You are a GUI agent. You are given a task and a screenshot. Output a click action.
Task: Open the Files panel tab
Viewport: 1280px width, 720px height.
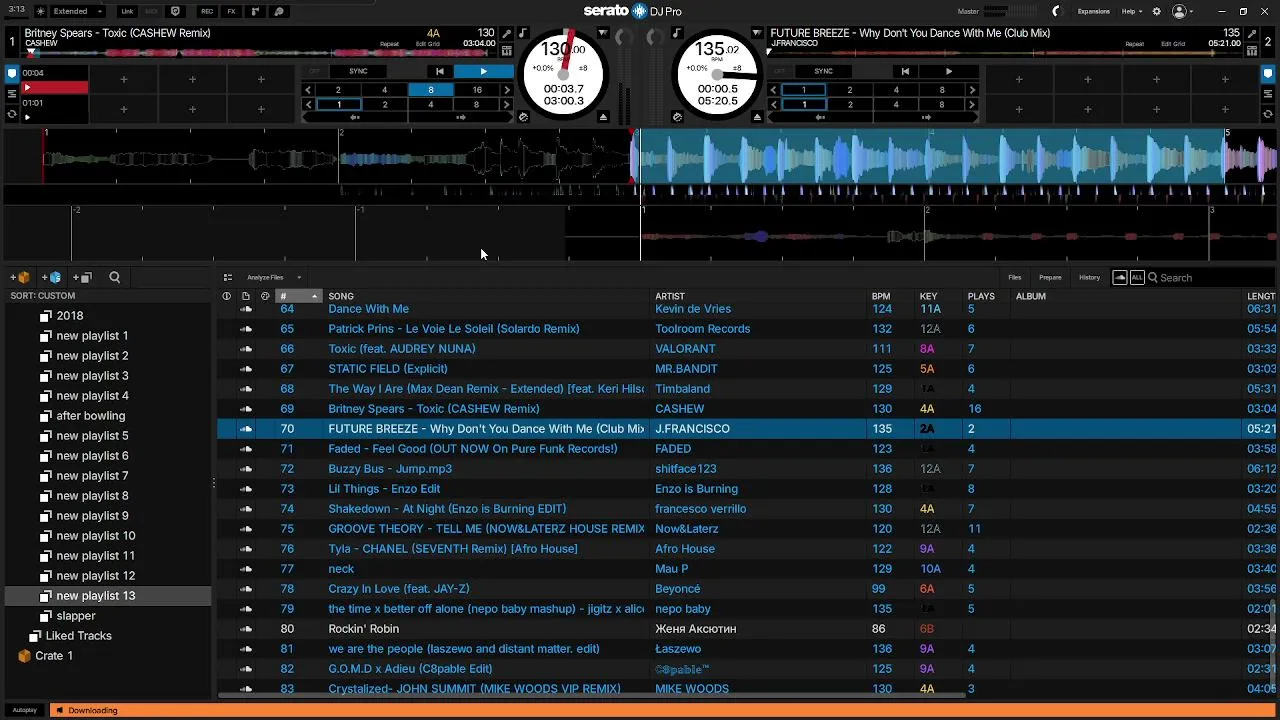[1015, 277]
